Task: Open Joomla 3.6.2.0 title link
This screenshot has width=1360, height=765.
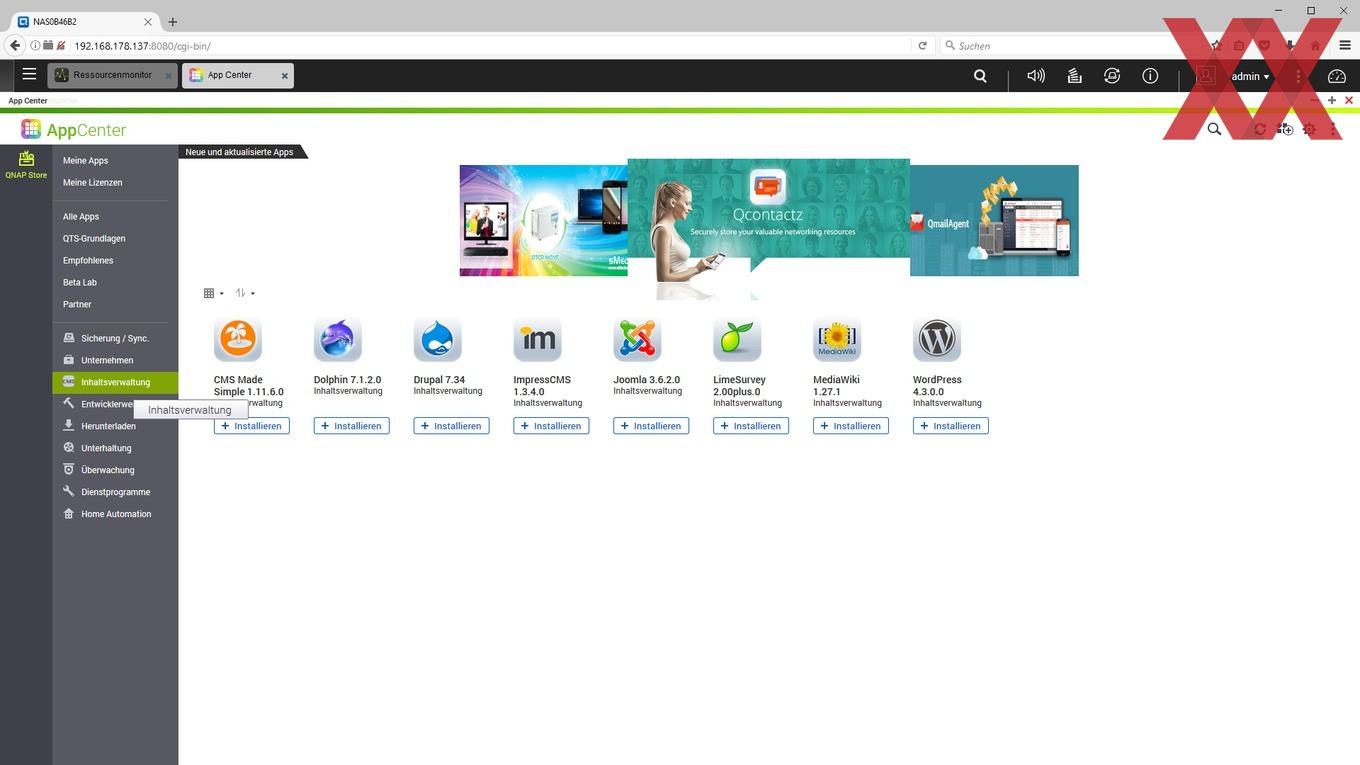Action: pos(647,380)
